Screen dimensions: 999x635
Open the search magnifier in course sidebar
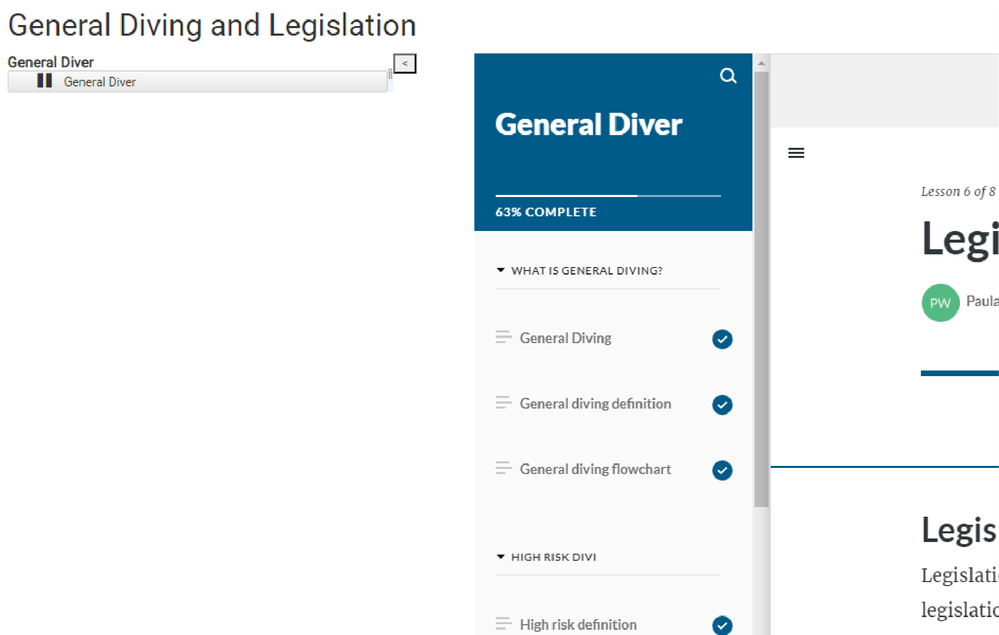pyautogui.click(x=728, y=76)
